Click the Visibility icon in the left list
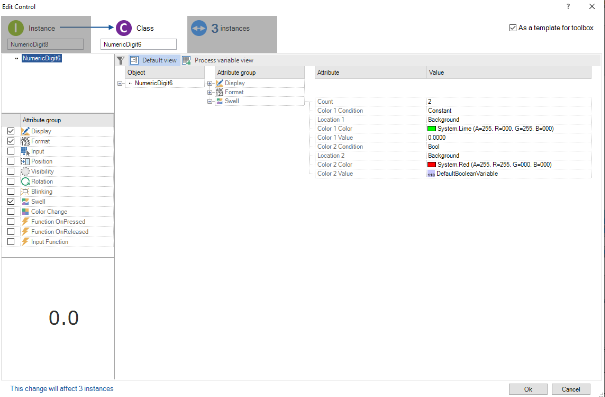Viewport: 605px width, 397px height. point(25,171)
